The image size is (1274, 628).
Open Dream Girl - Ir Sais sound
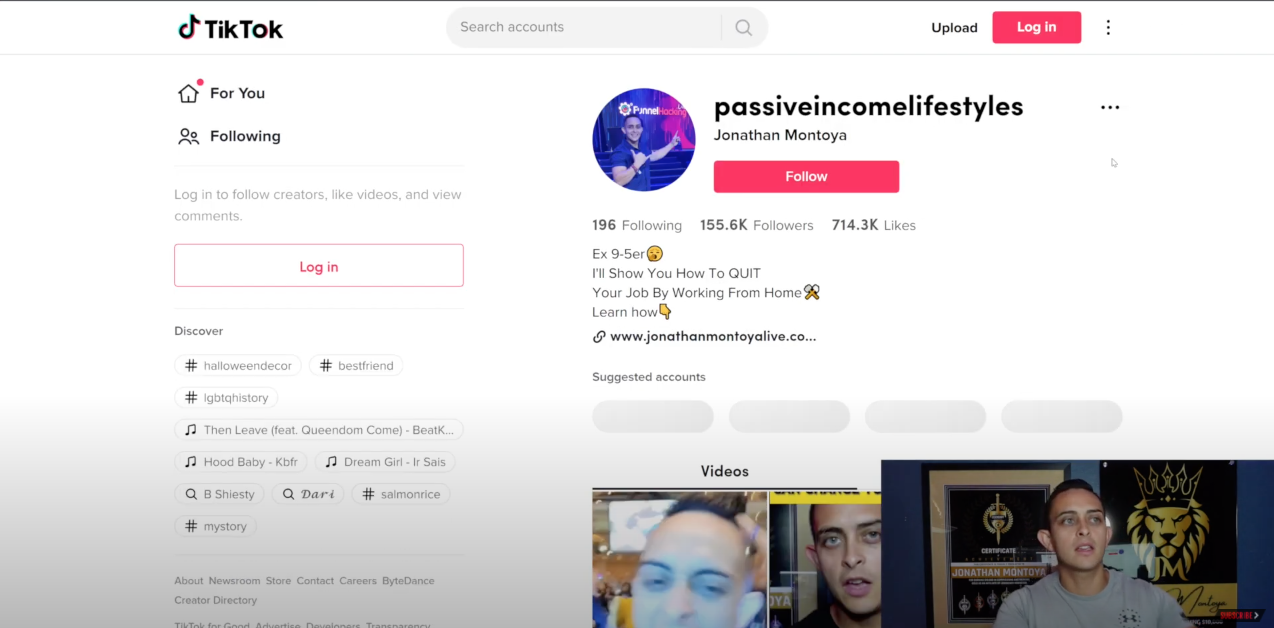point(385,462)
